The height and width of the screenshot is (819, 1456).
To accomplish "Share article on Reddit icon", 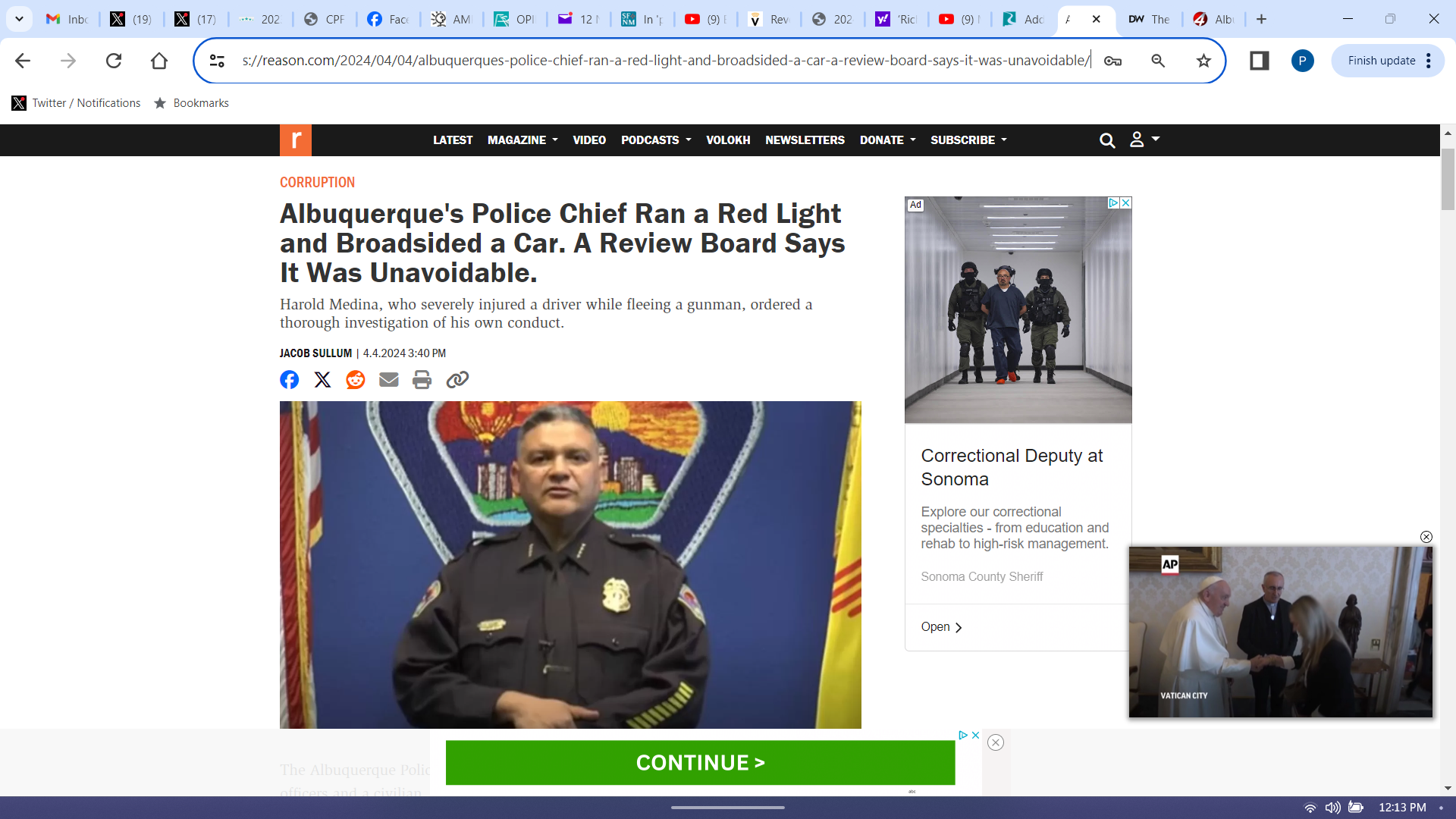I will pos(355,380).
